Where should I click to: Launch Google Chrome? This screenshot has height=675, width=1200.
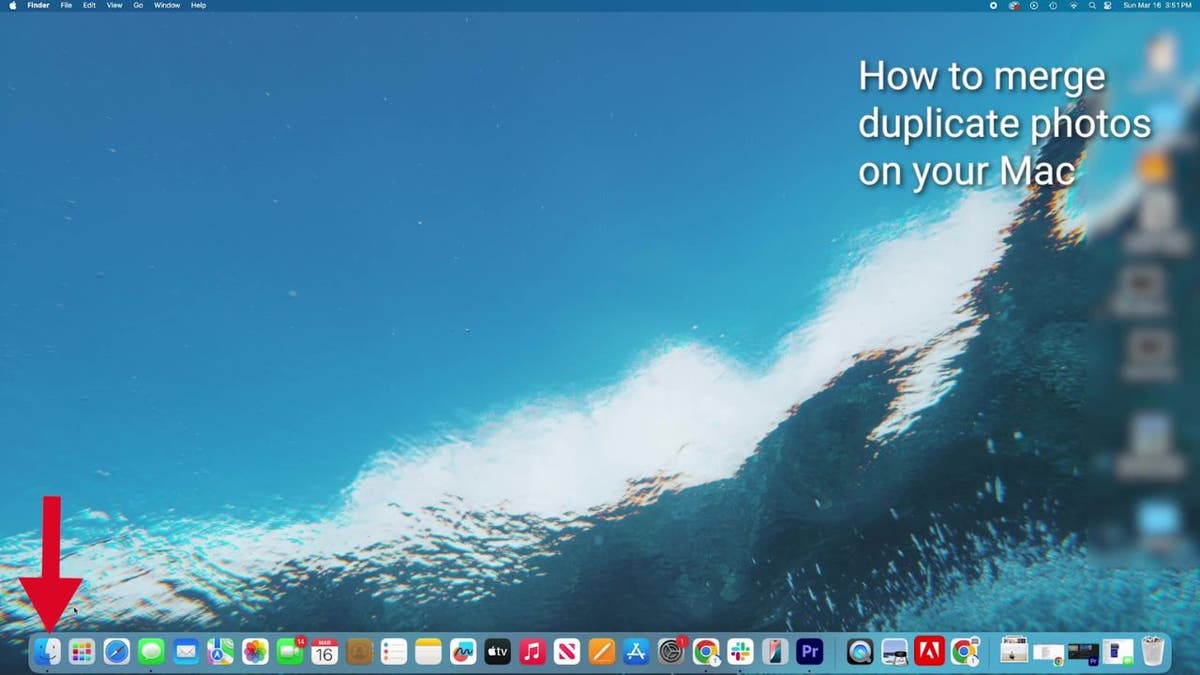[x=705, y=651]
